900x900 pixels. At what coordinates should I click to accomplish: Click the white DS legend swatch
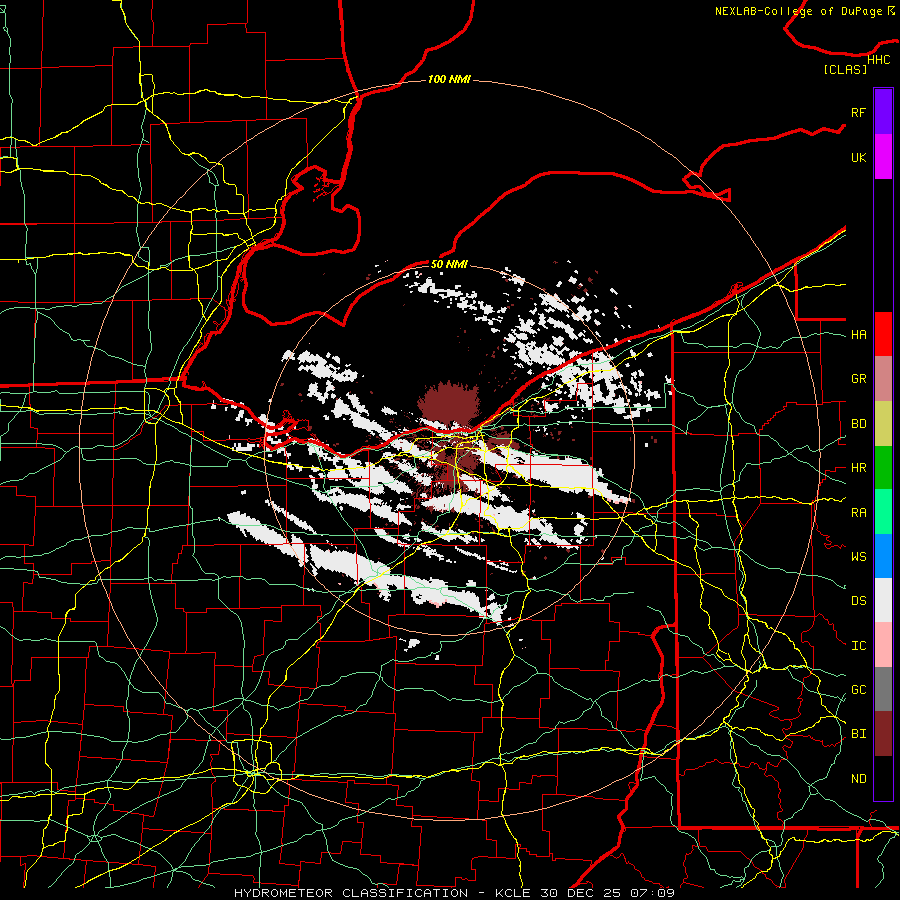coord(883,600)
